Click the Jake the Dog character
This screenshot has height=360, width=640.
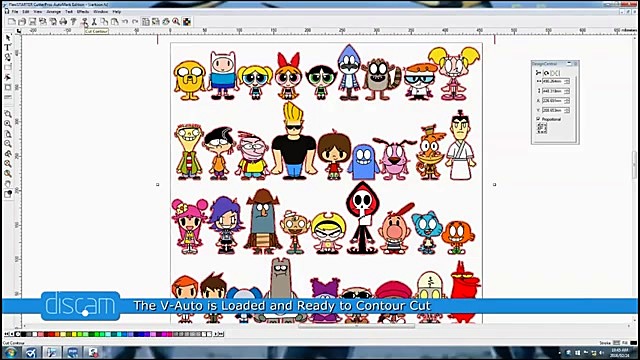coord(189,80)
